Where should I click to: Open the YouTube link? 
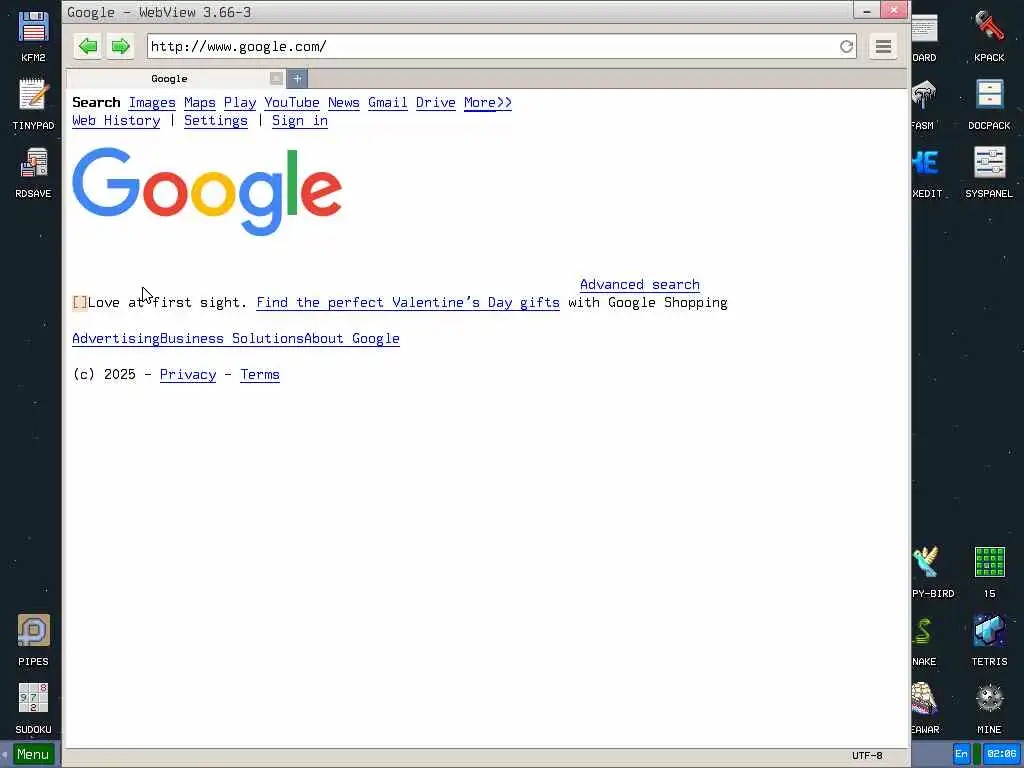point(291,103)
